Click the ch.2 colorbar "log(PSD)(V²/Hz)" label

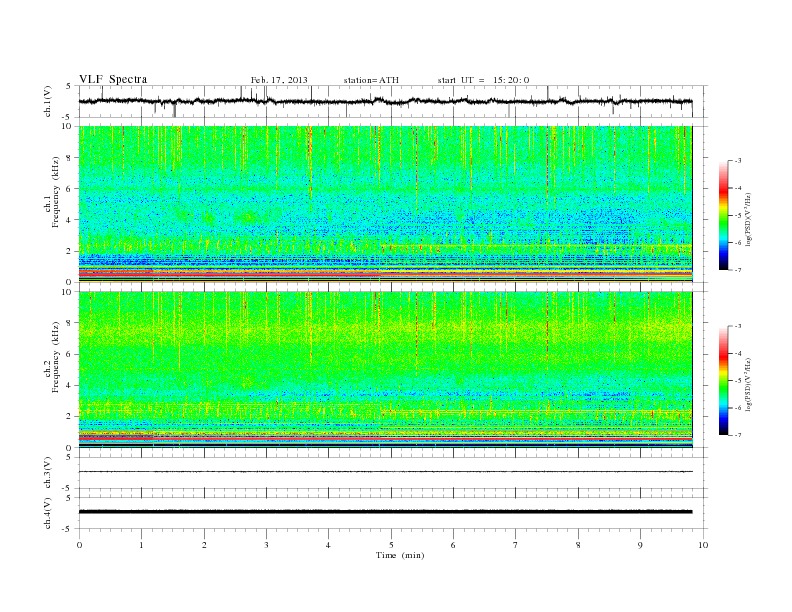(748, 384)
